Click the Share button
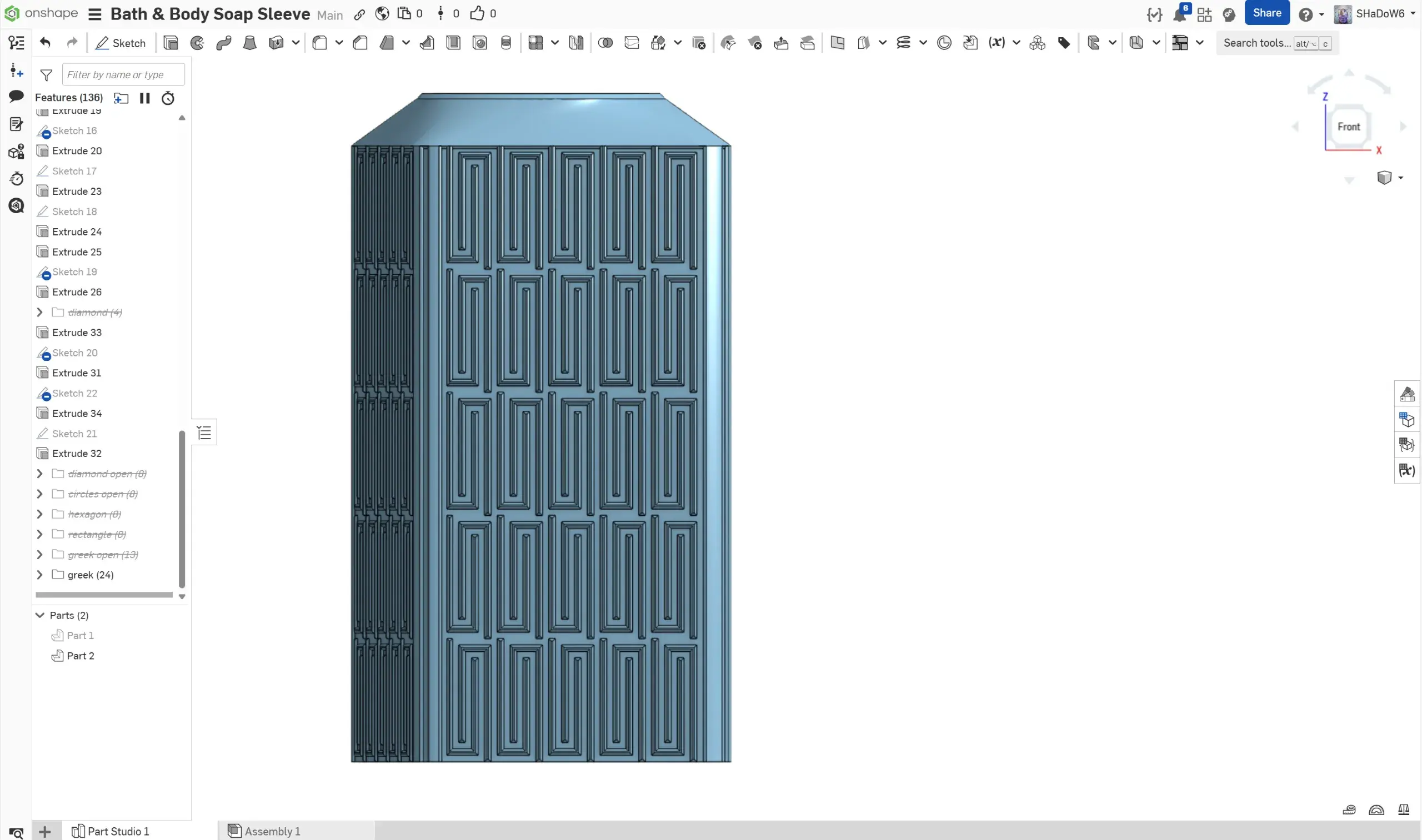Viewport: 1422px width, 840px height. click(1267, 13)
